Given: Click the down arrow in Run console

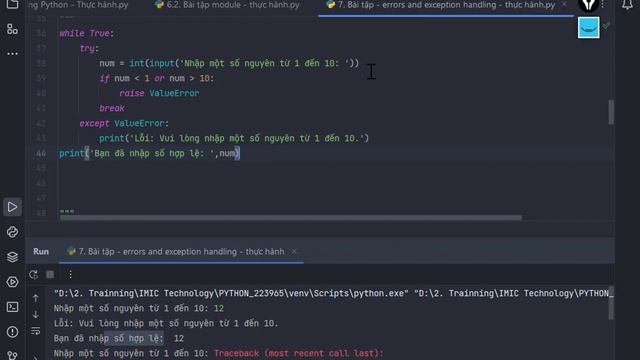Looking at the screenshot, I should pos(36,314).
